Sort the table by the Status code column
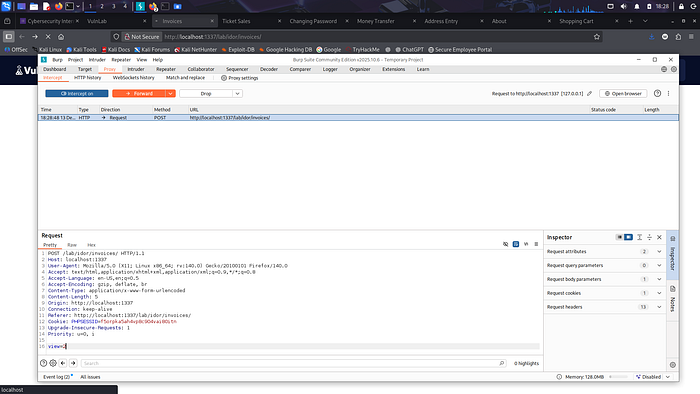Viewport: 700px width, 394px height. point(603,110)
